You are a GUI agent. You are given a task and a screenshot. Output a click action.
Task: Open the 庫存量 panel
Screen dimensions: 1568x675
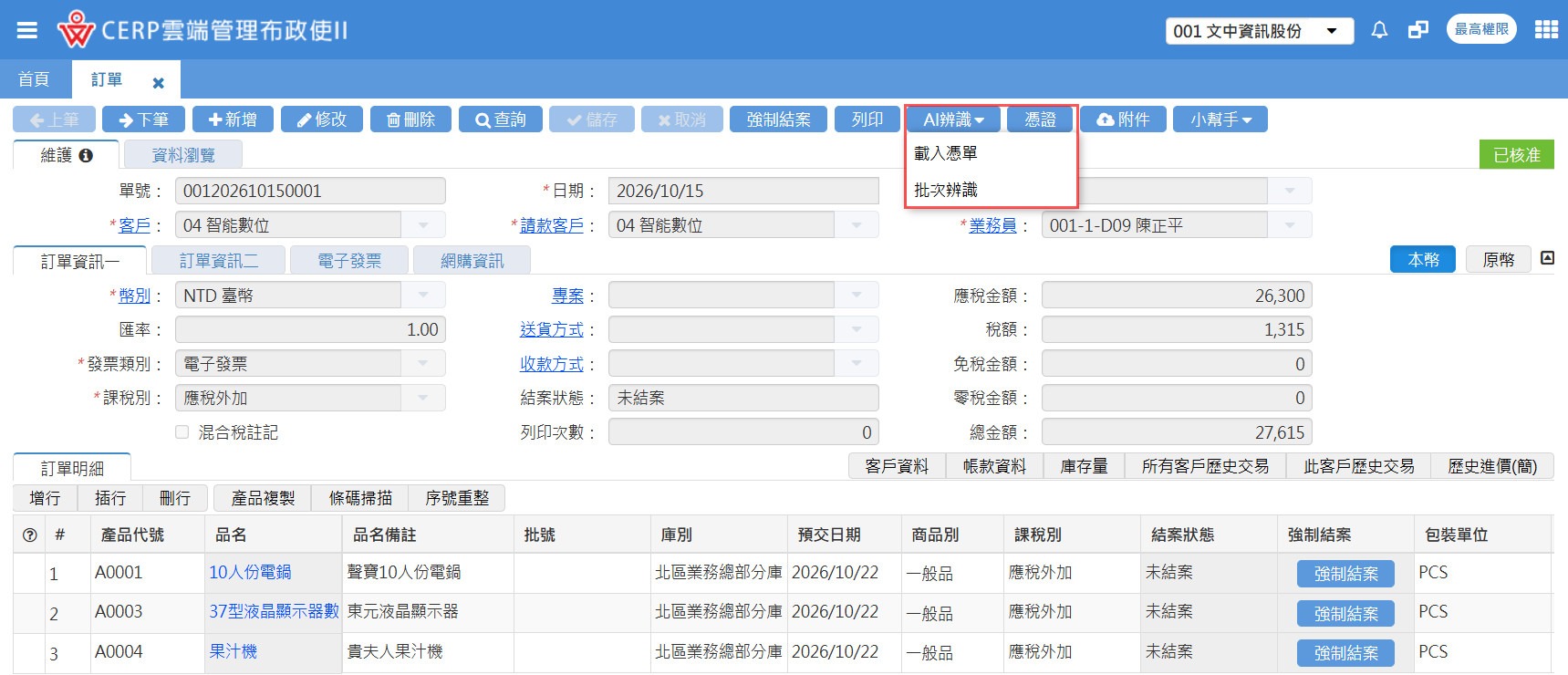click(1085, 466)
